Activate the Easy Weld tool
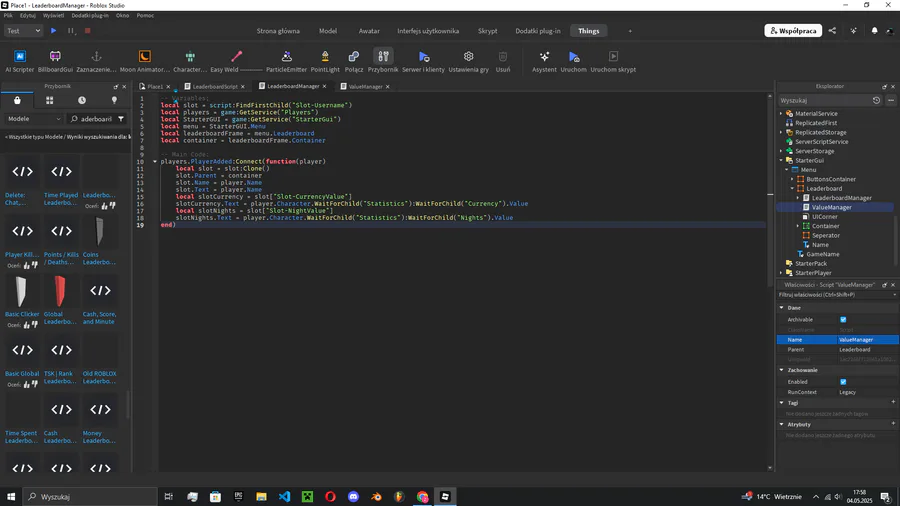 coord(236,60)
